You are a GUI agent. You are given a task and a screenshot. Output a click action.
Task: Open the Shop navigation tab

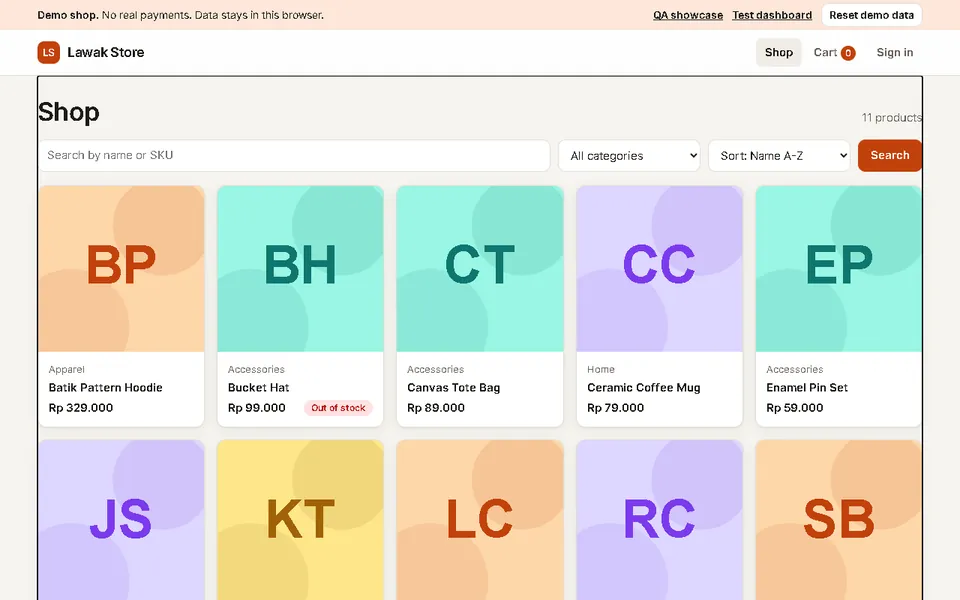(778, 53)
